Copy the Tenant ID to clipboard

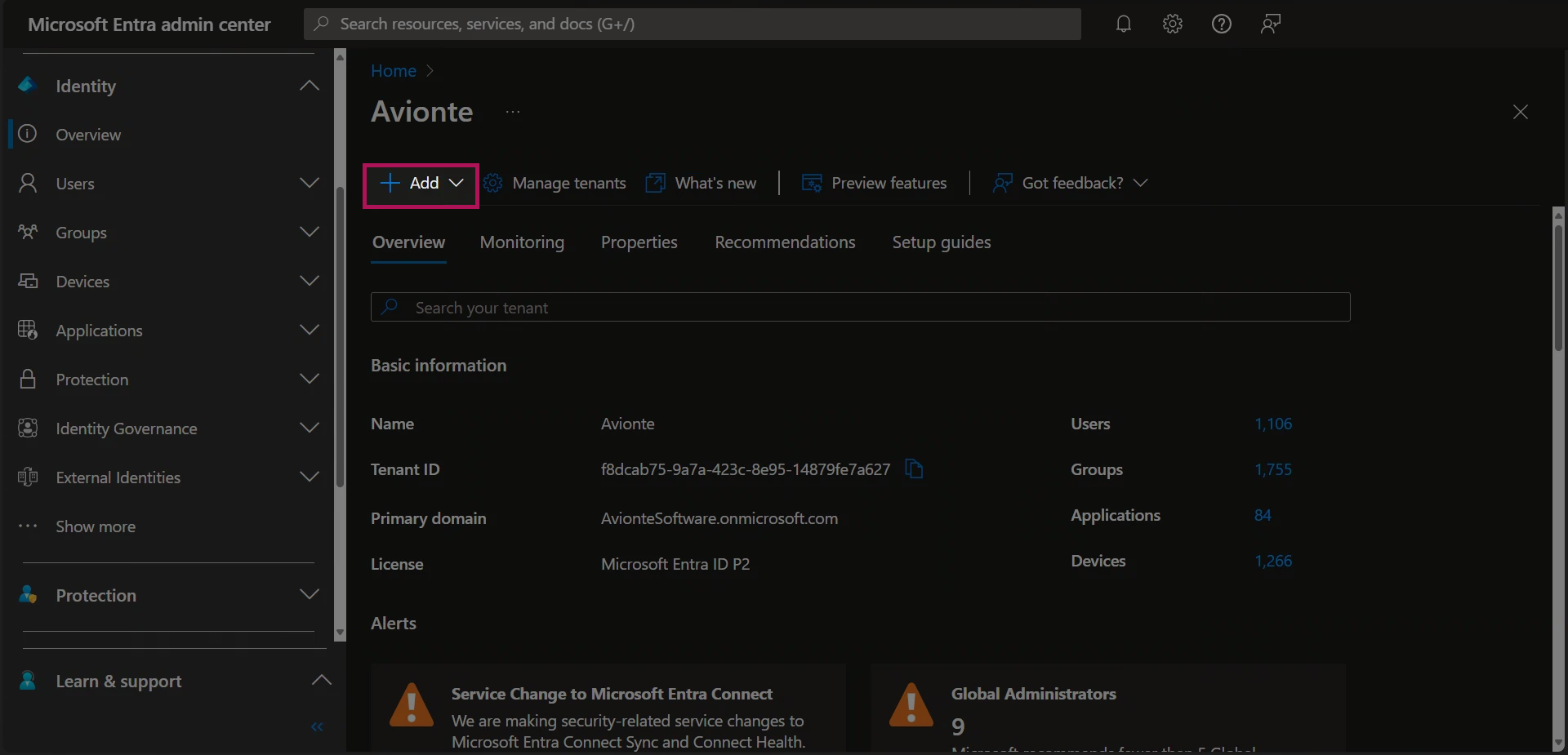pos(914,469)
